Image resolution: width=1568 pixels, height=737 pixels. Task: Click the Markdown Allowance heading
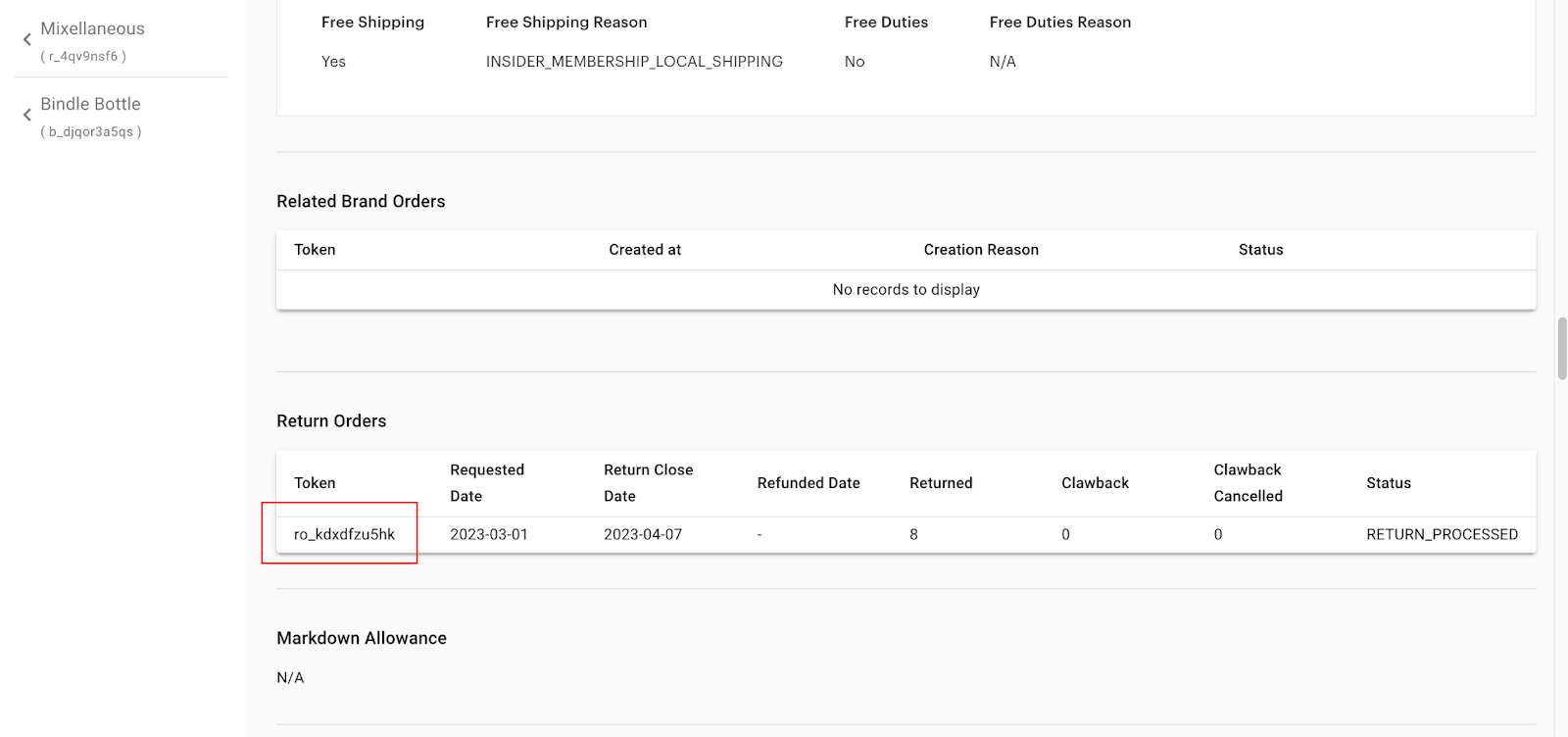click(x=362, y=638)
